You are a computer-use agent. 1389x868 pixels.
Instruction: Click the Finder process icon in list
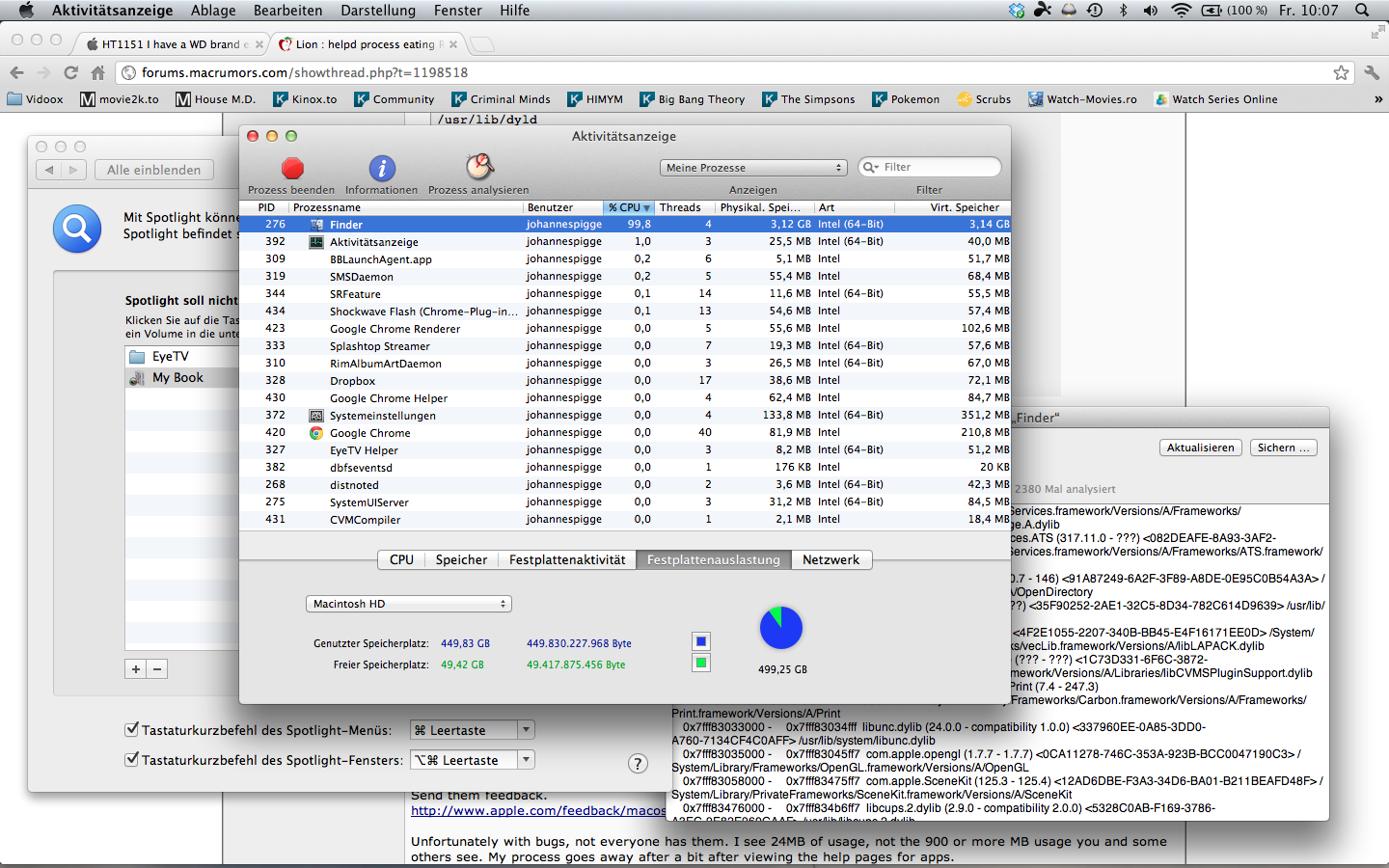point(316,224)
